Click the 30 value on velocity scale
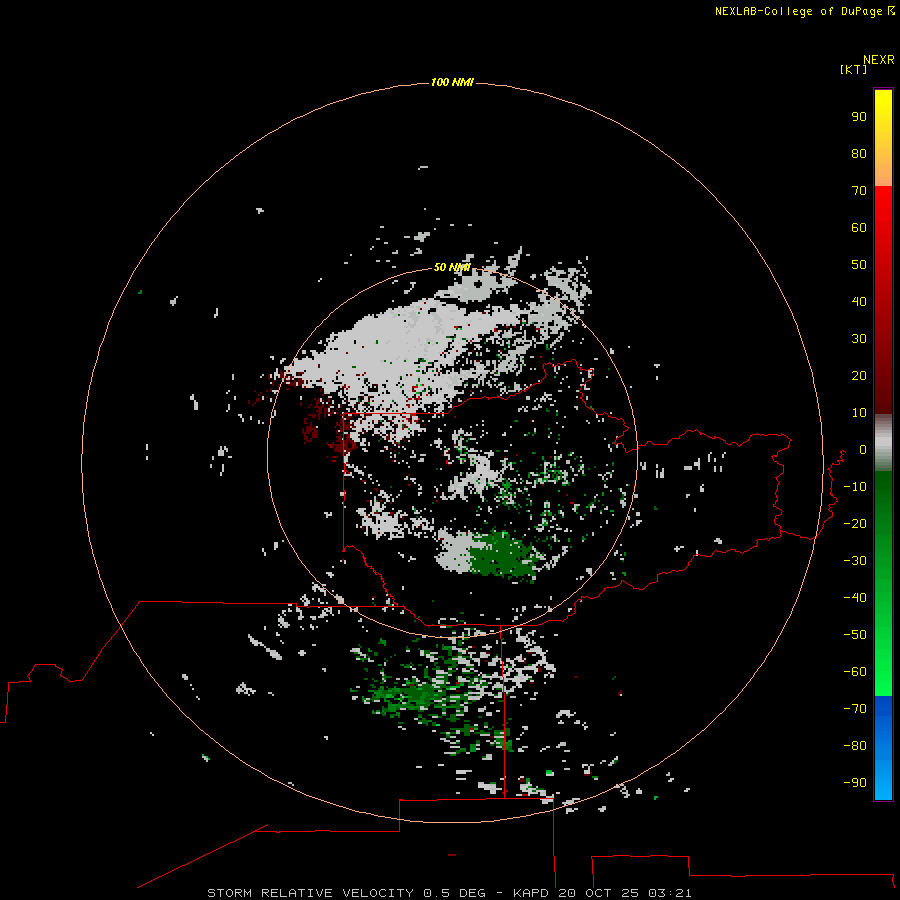 coord(859,339)
